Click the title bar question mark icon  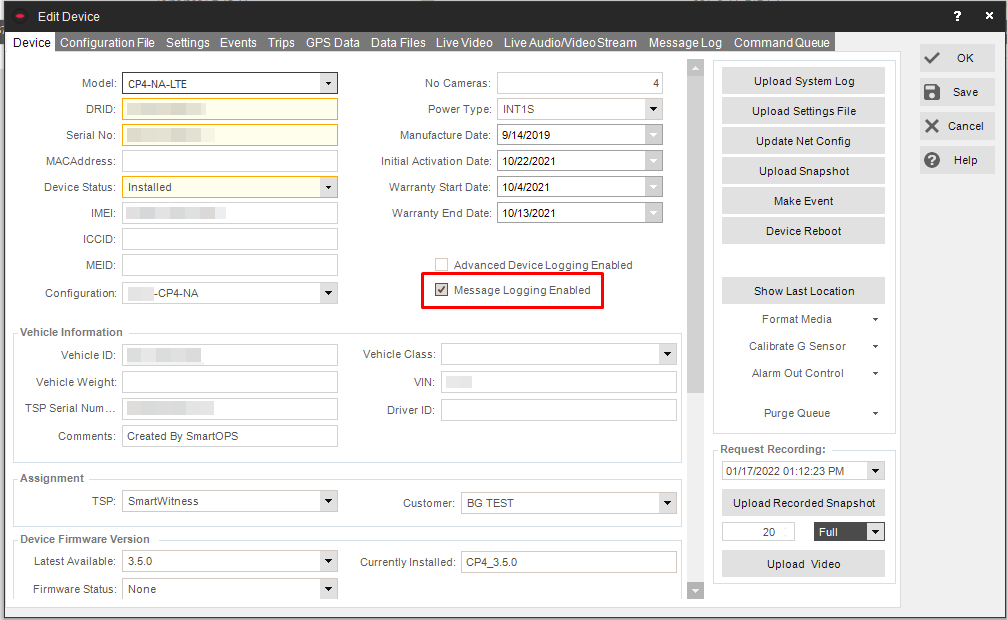point(958,16)
